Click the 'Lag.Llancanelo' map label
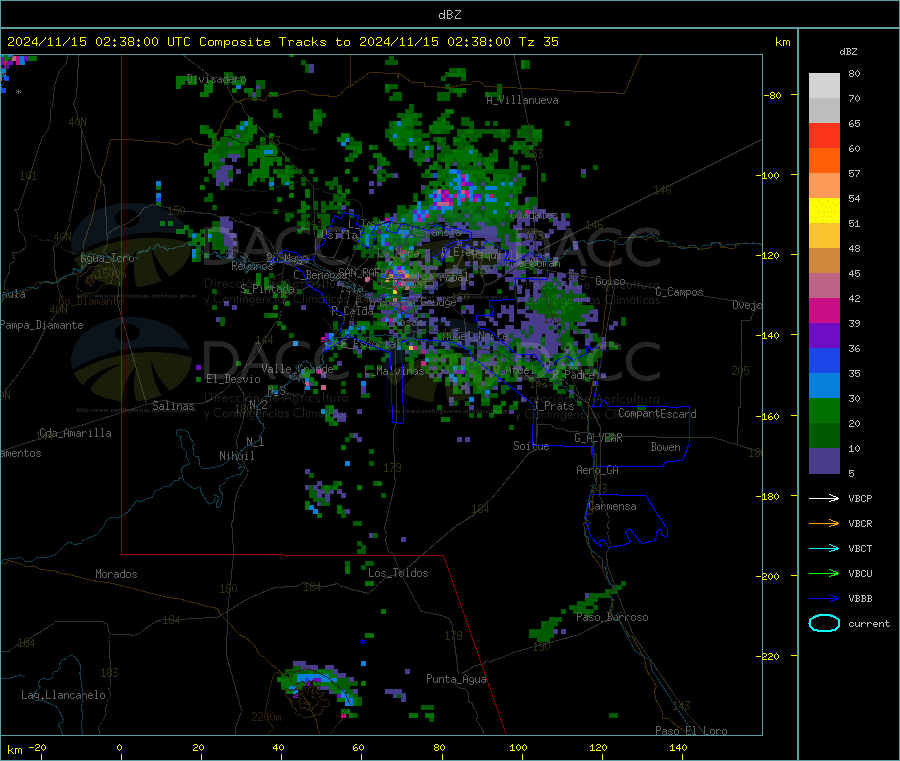The height and width of the screenshot is (761, 900). click(63, 695)
